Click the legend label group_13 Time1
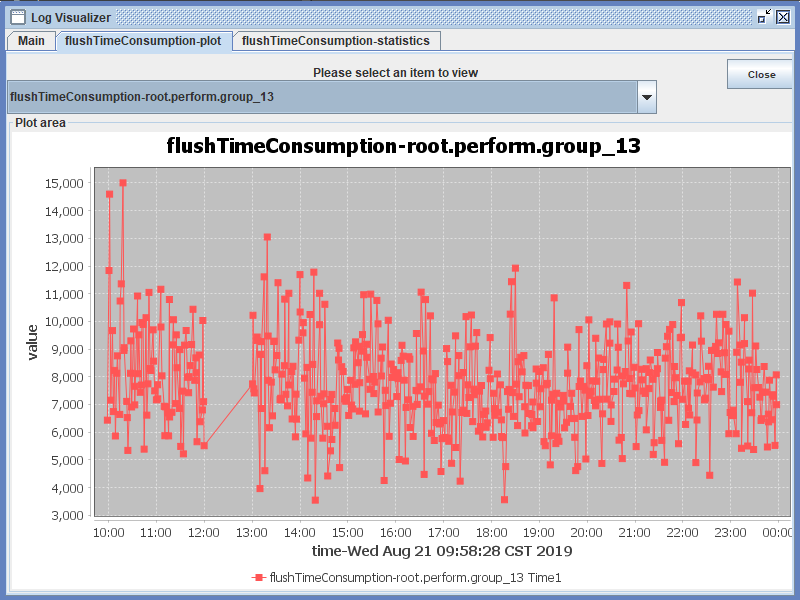The height and width of the screenshot is (600, 800). click(416, 578)
